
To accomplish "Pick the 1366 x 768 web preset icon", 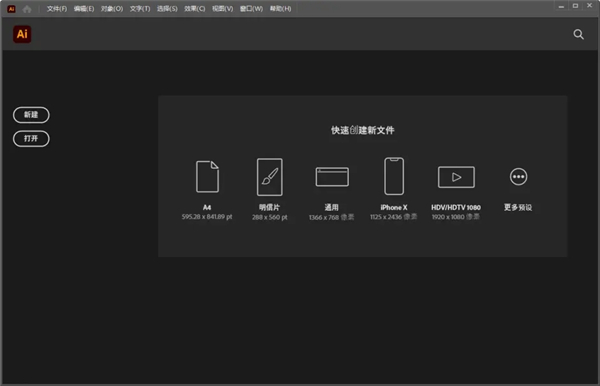I will [332, 177].
